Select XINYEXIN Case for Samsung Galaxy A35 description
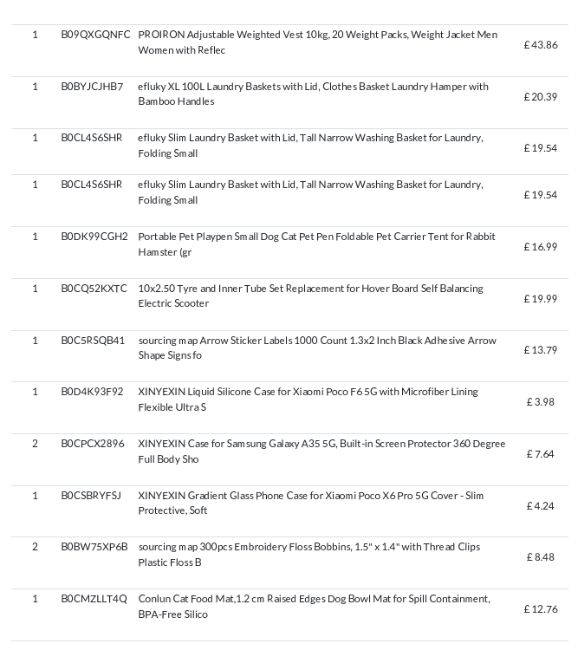The height and width of the screenshot is (650, 578). 322,451
